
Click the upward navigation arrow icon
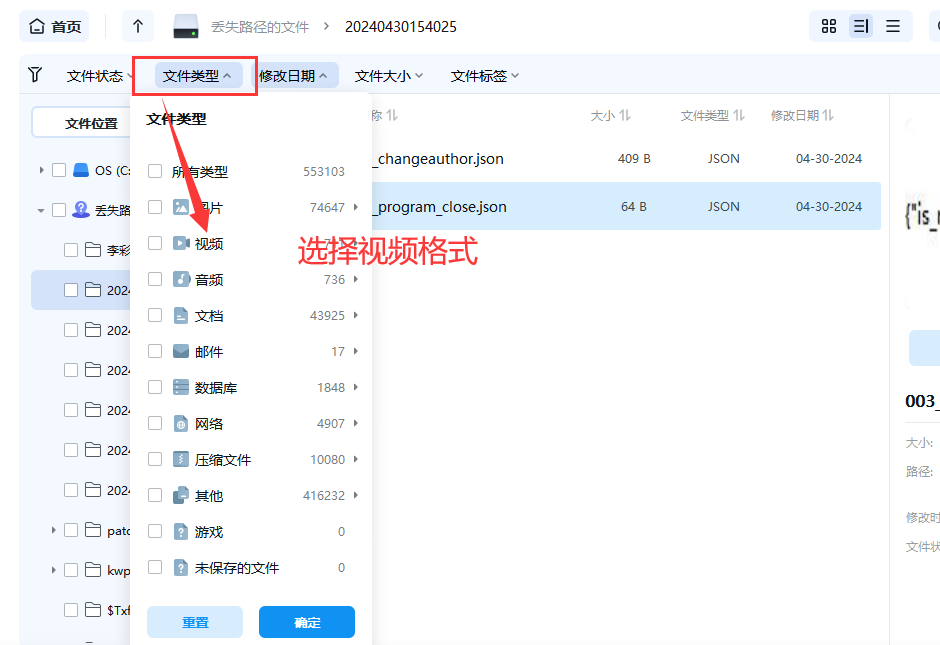(137, 26)
